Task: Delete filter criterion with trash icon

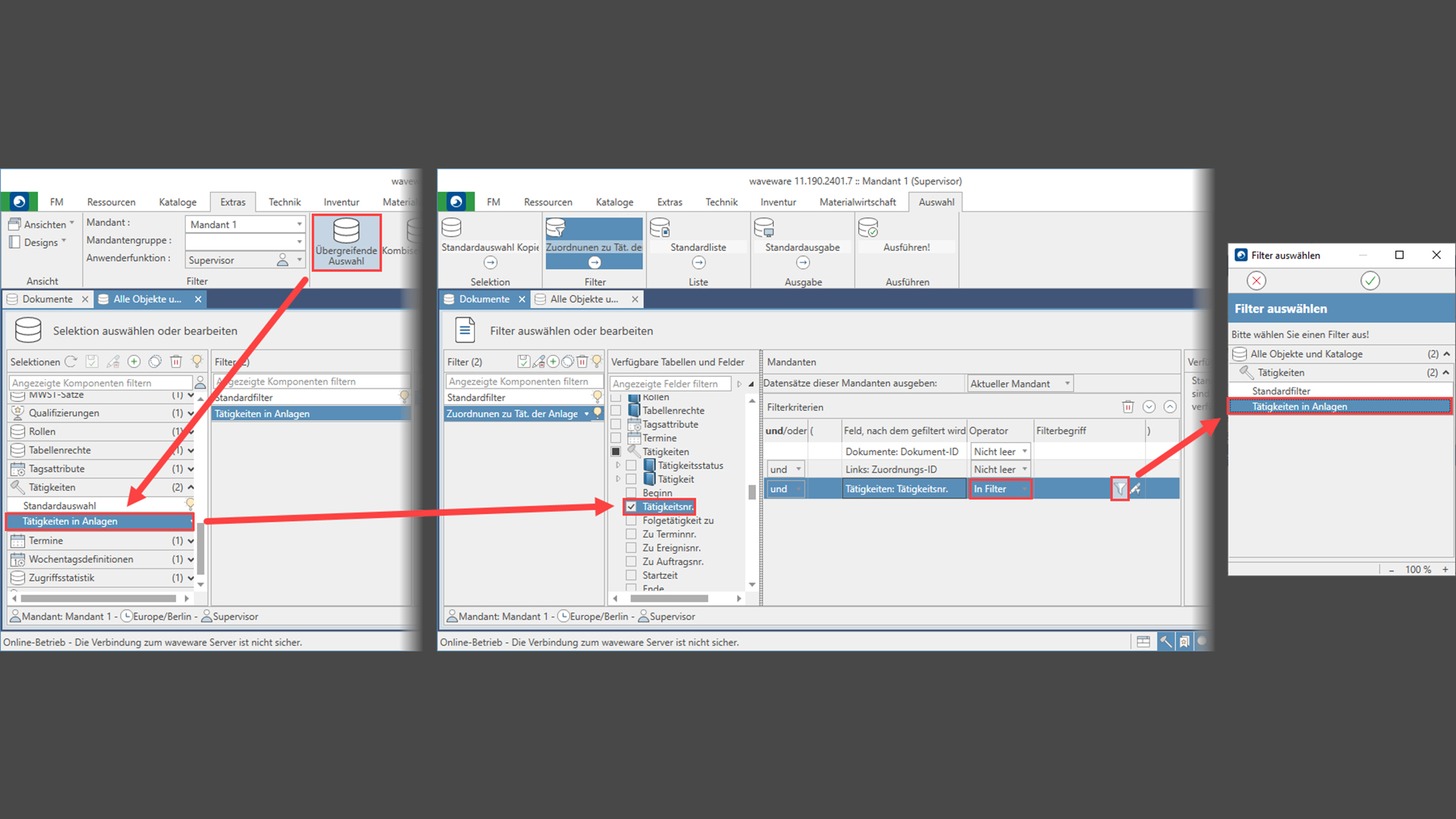Action: tap(1128, 407)
